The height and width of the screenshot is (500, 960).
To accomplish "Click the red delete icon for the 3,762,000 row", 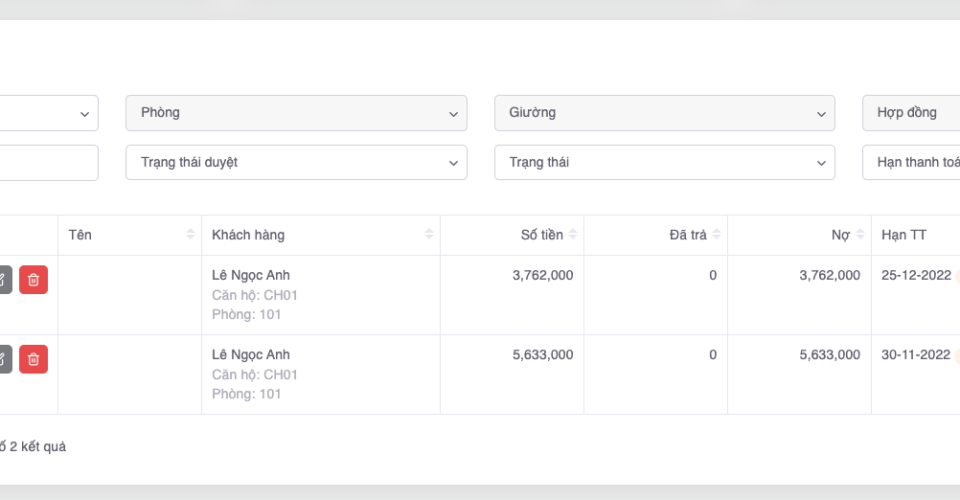I will (33, 280).
